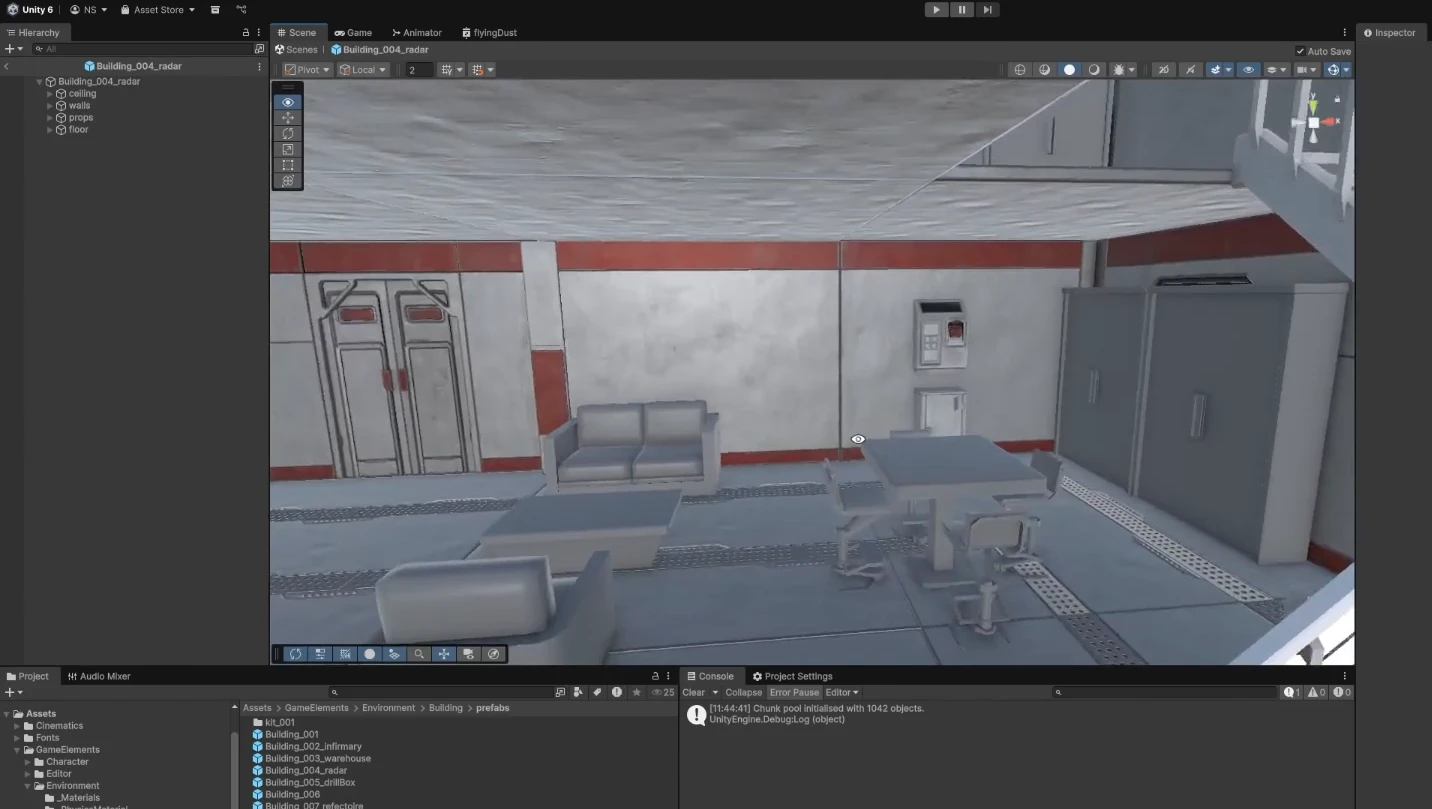1432x809 pixels.
Task: Select Building_003_warehouse prefab in Project list
Action: click(x=317, y=759)
